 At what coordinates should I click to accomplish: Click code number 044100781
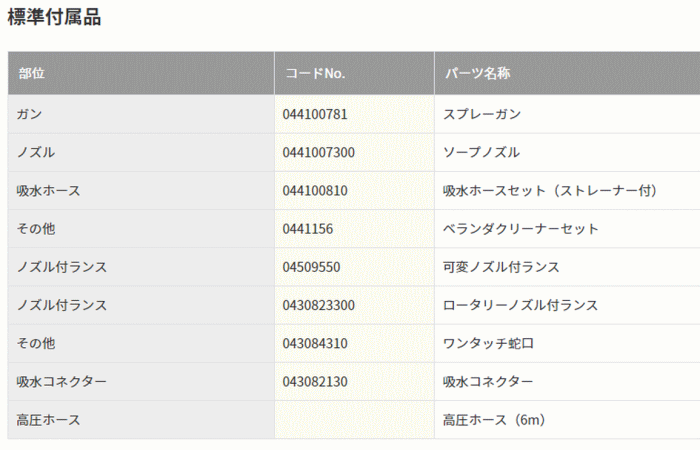(315, 114)
